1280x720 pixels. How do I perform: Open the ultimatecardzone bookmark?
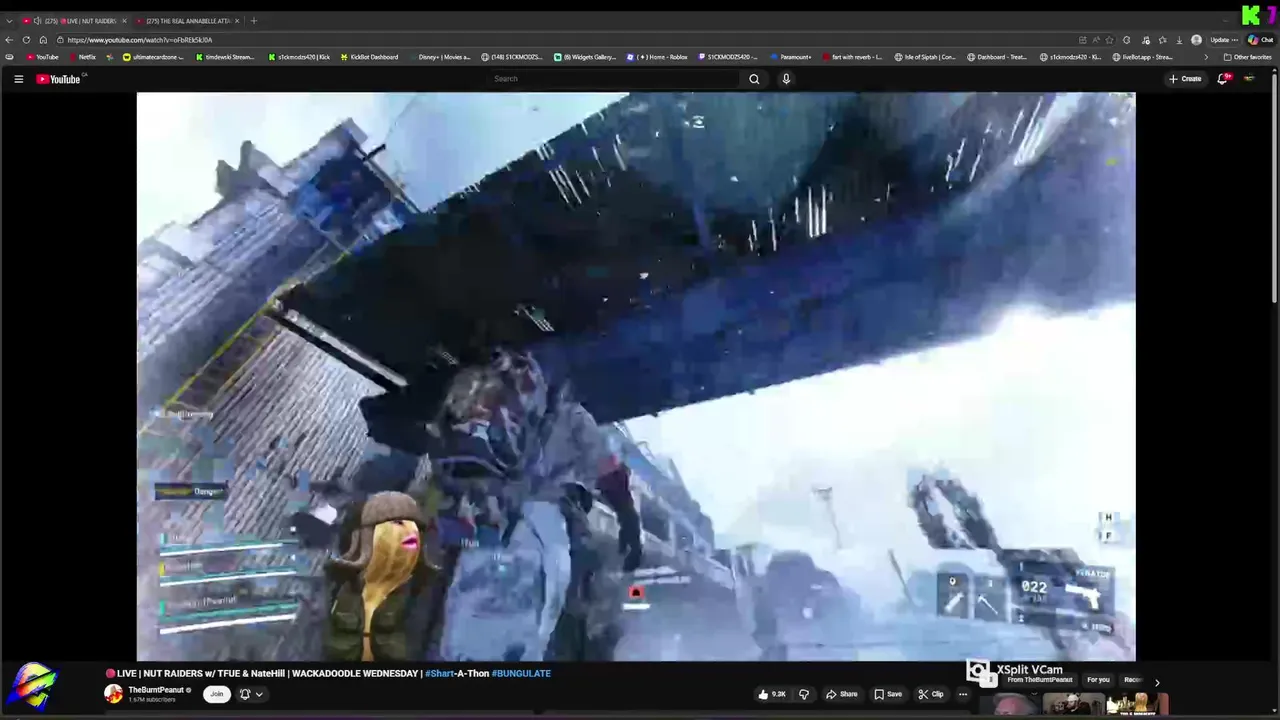click(x=153, y=57)
